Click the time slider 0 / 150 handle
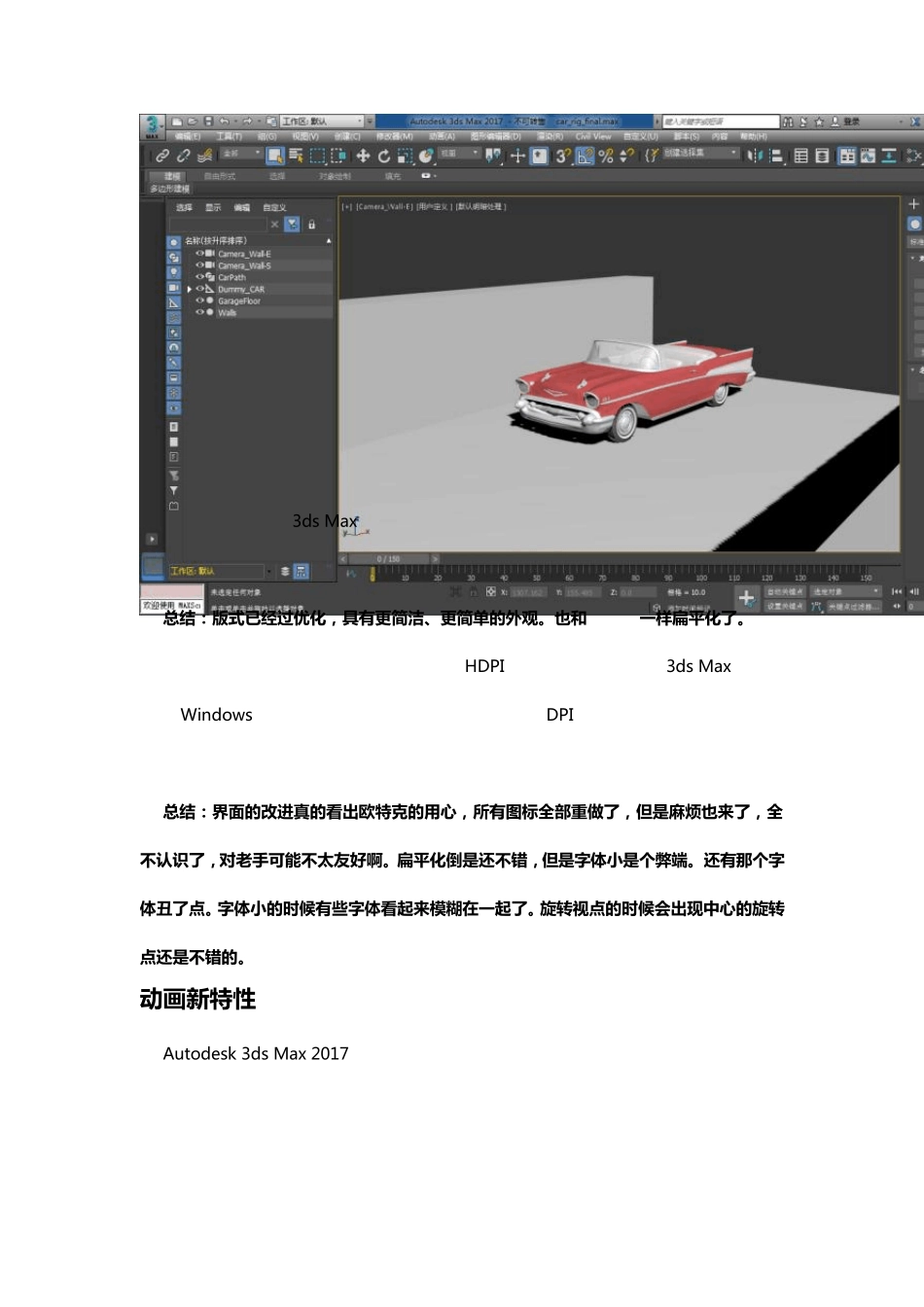 388,559
